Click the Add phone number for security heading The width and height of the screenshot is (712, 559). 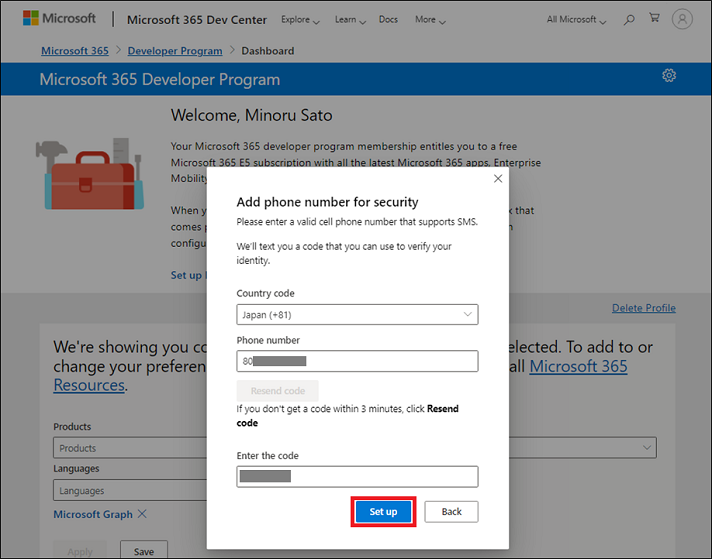tap(327, 202)
